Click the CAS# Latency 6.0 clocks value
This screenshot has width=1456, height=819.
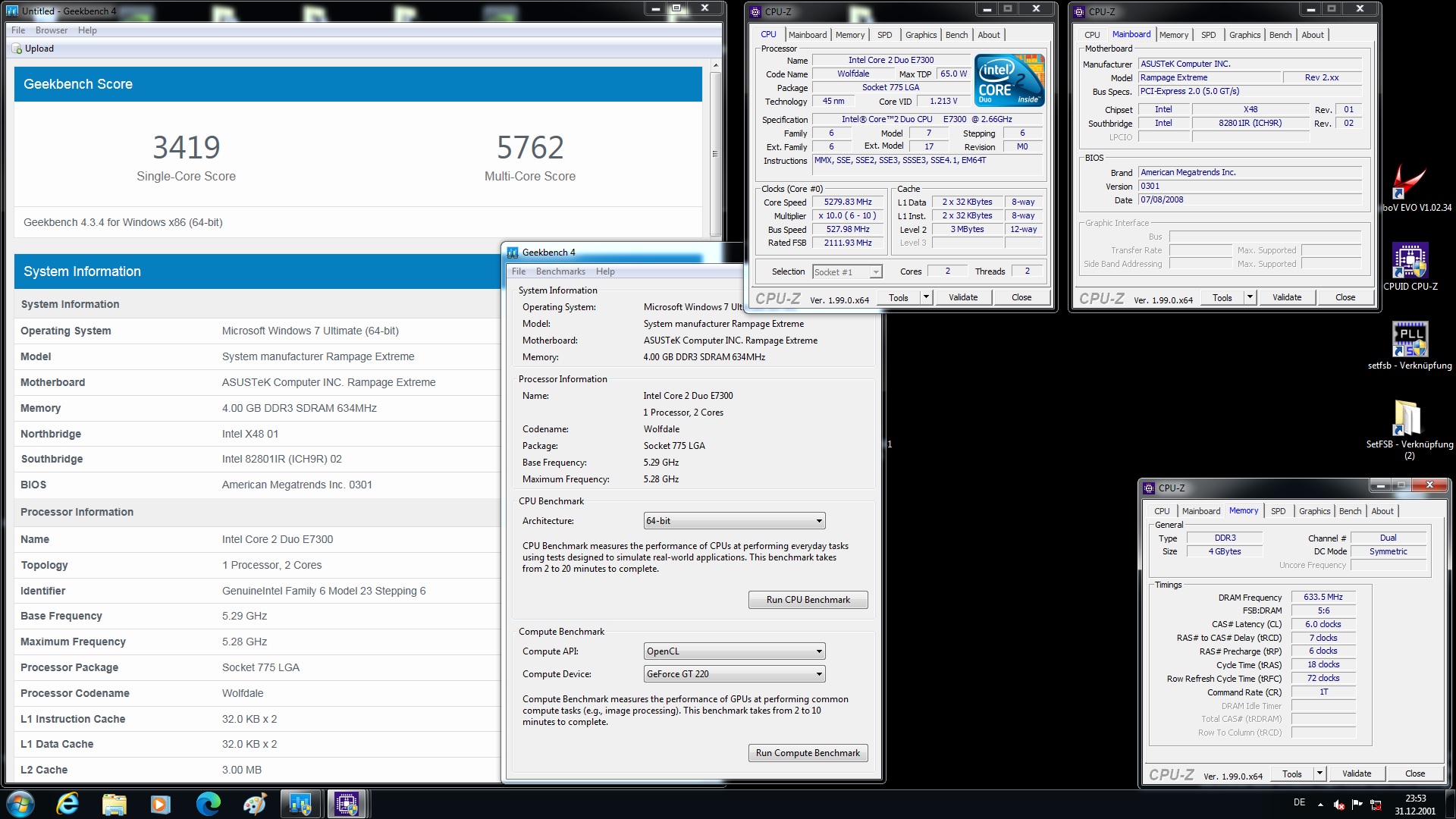pyautogui.click(x=1323, y=625)
